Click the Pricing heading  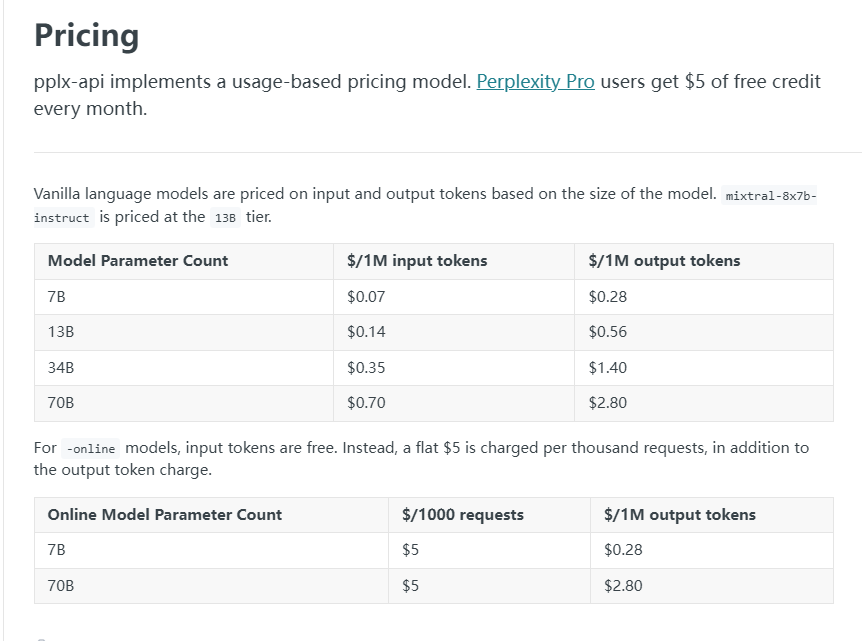[86, 36]
